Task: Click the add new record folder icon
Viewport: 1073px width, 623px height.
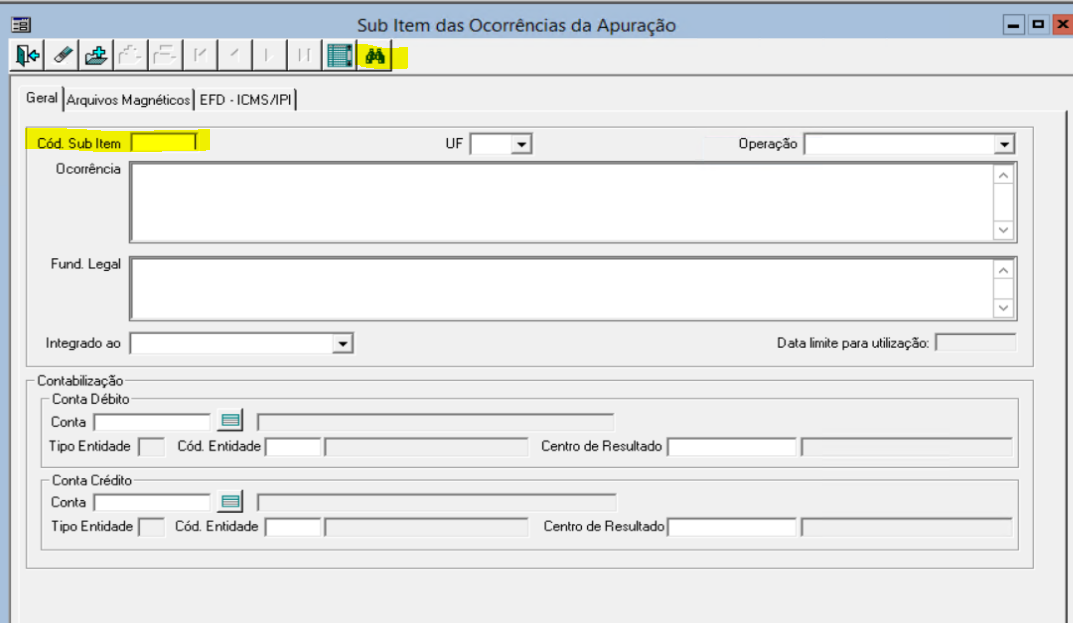Action: tap(96, 55)
